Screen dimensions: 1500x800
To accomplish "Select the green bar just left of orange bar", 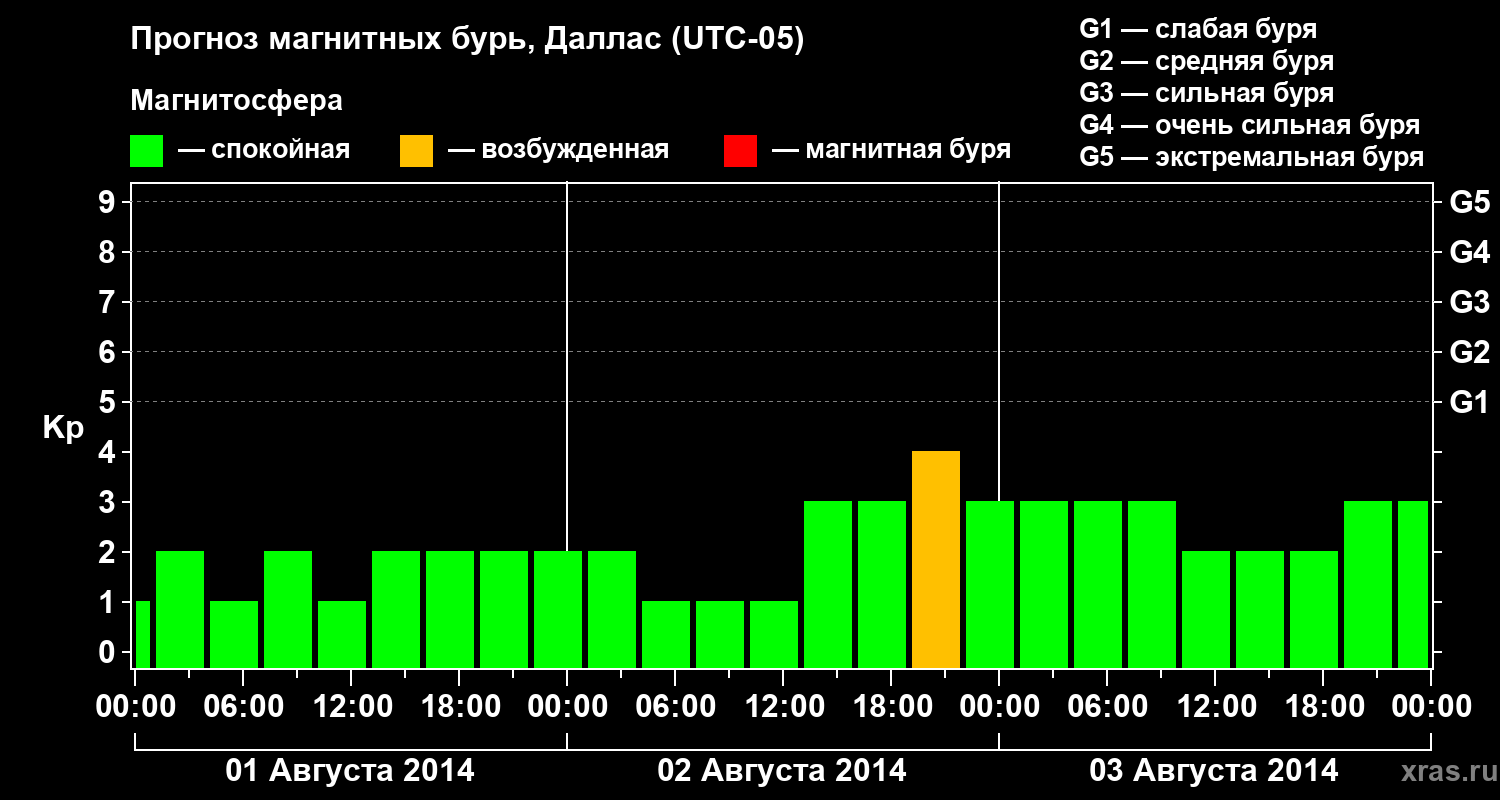I will 882,585.
